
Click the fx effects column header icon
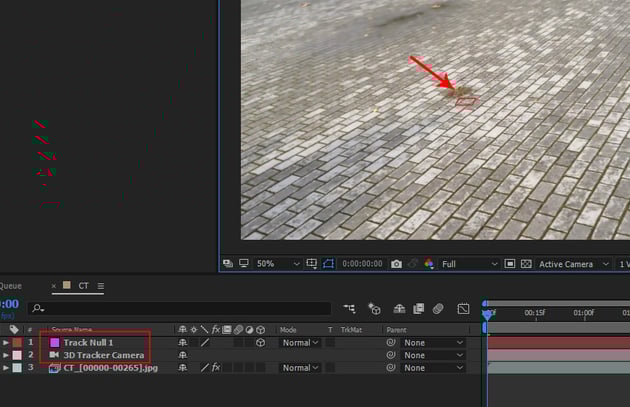tap(216, 329)
